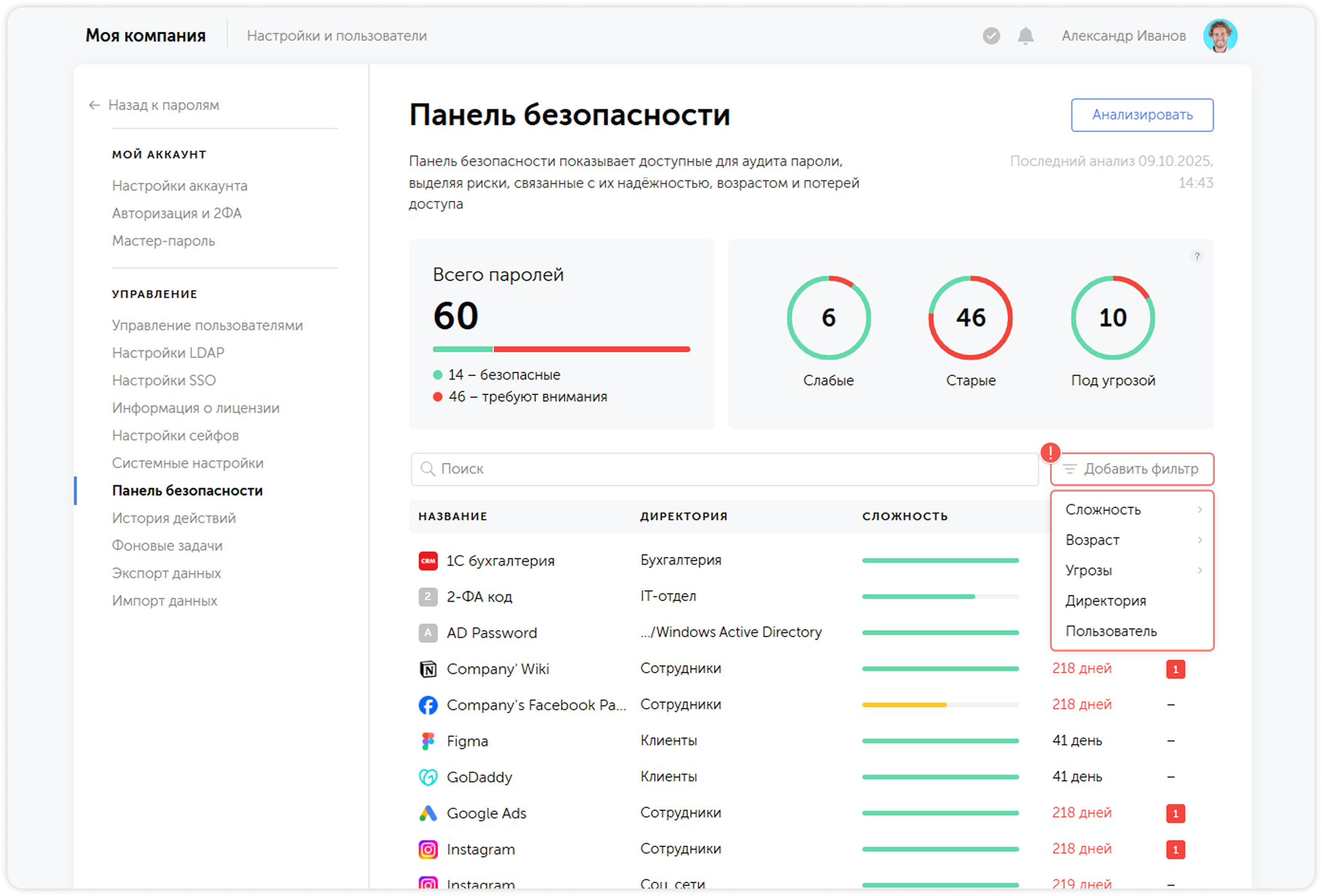Expand the Возраст filter option

pos(1132,539)
